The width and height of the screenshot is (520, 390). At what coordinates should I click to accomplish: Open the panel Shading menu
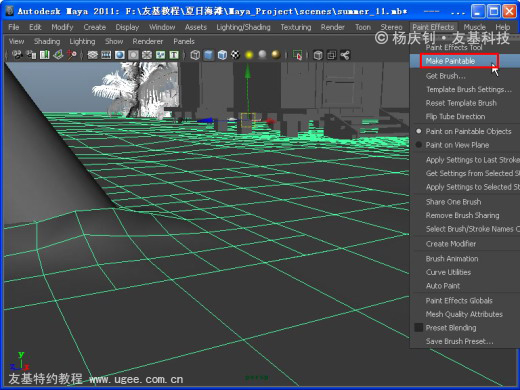coord(47,41)
